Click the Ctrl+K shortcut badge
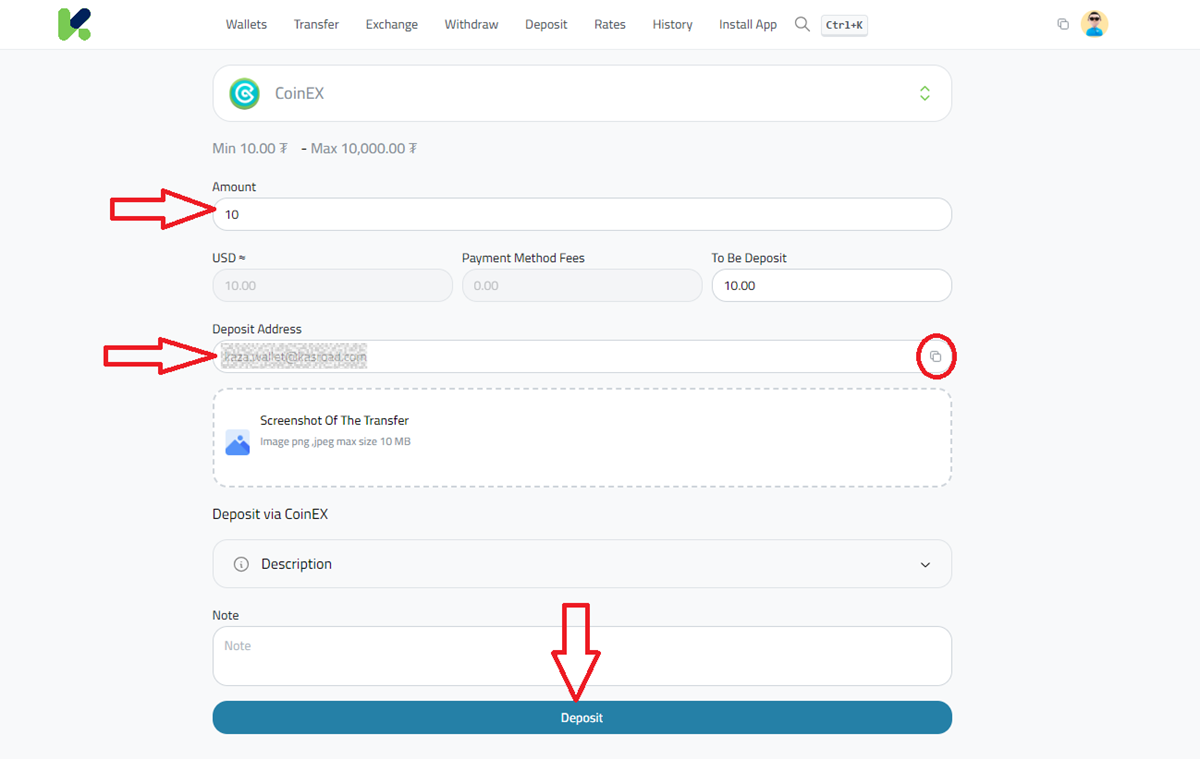Viewport: 1200px width, 759px height. (843, 25)
